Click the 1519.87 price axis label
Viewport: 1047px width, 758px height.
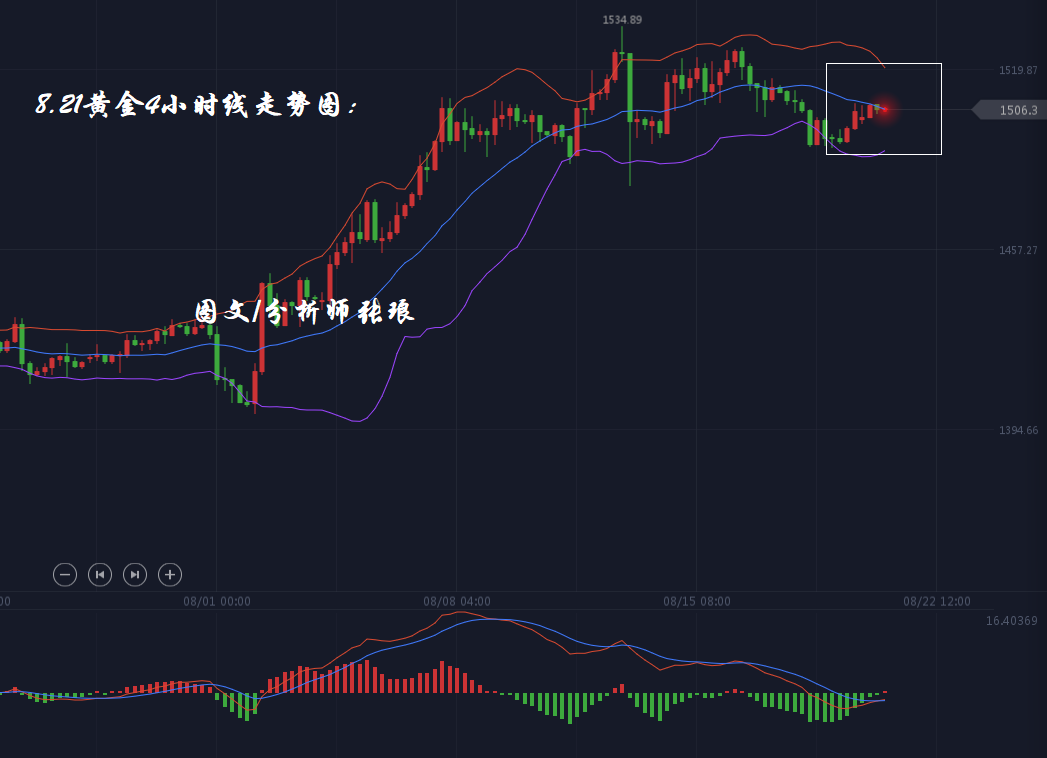(1018, 70)
